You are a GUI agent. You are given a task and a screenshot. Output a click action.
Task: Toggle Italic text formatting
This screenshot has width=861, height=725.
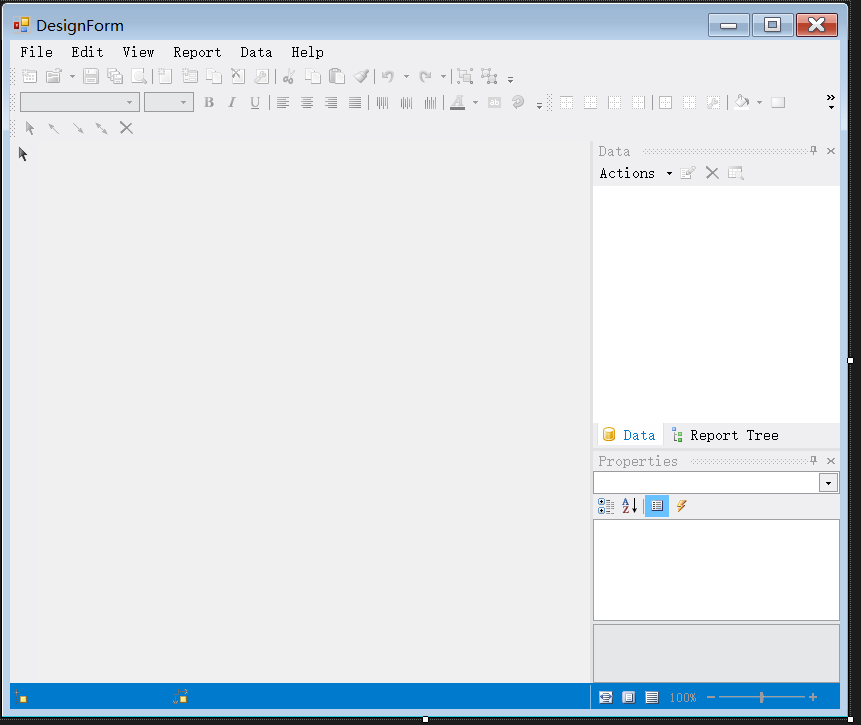(x=232, y=102)
